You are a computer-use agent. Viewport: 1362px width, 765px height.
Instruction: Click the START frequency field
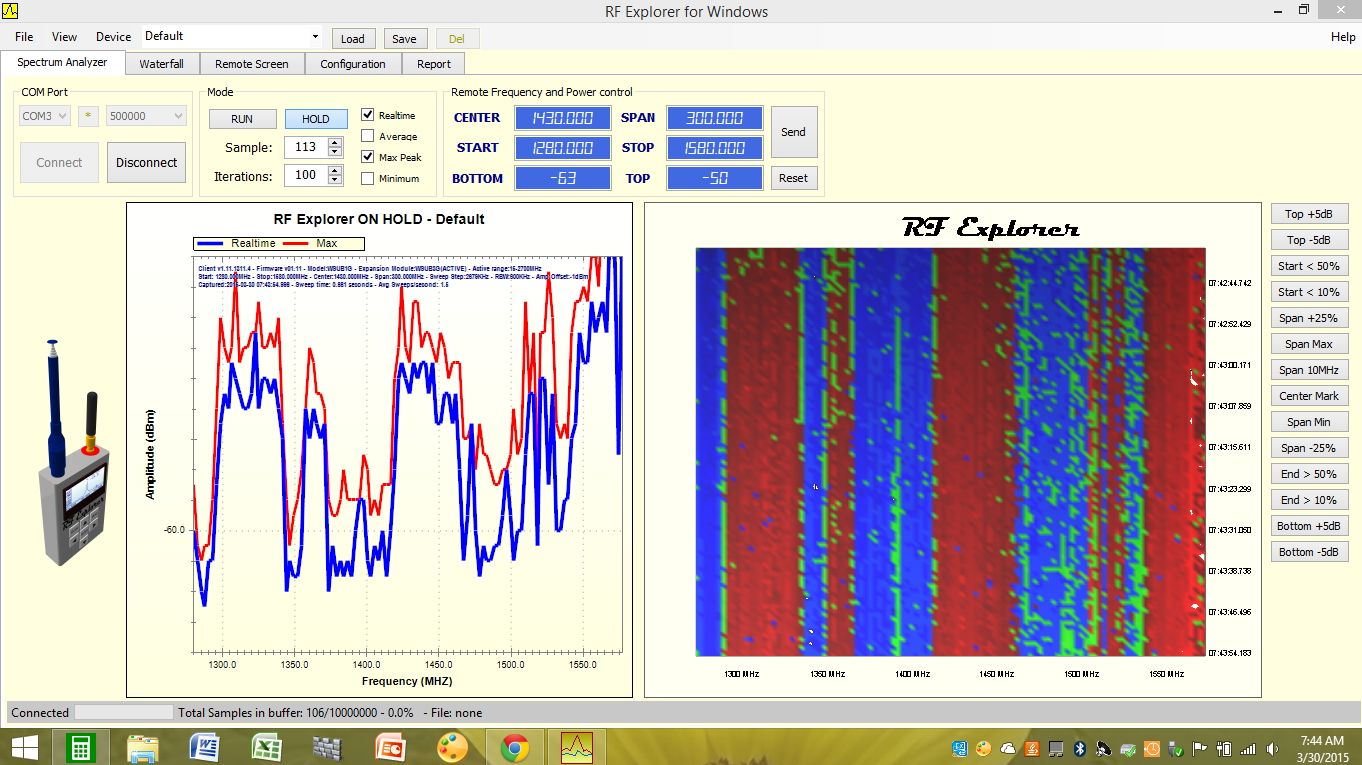pos(562,148)
